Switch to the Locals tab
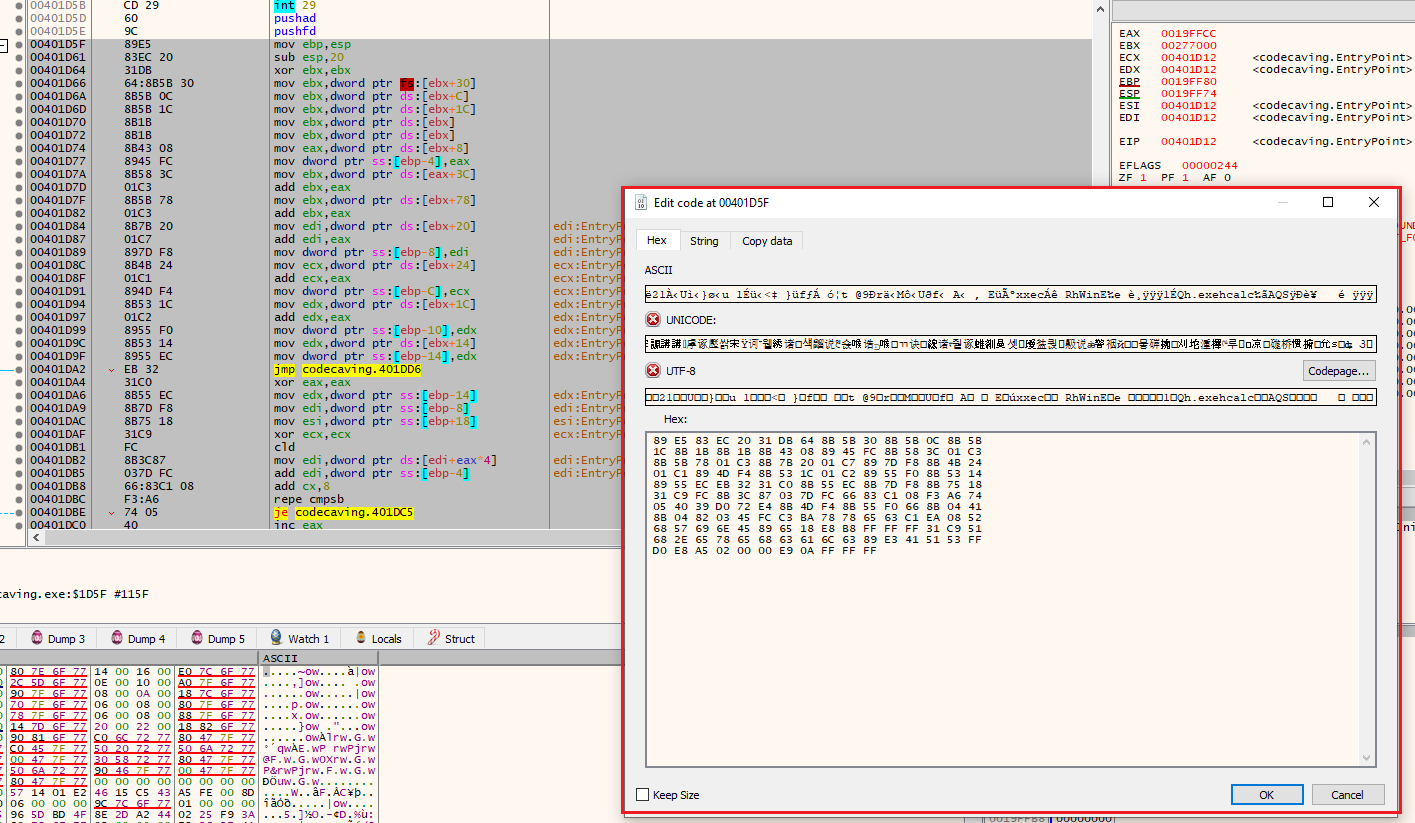Viewport: 1415px width, 823px height. [376, 638]
